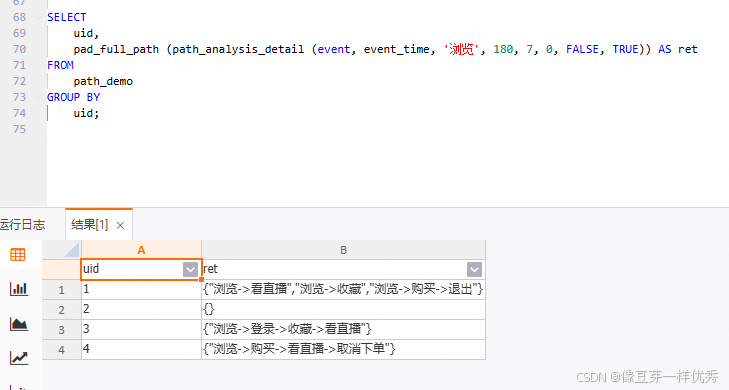Place cursor on SELECT keyword
The image size is (729, 390).
[x=66, y=17]
